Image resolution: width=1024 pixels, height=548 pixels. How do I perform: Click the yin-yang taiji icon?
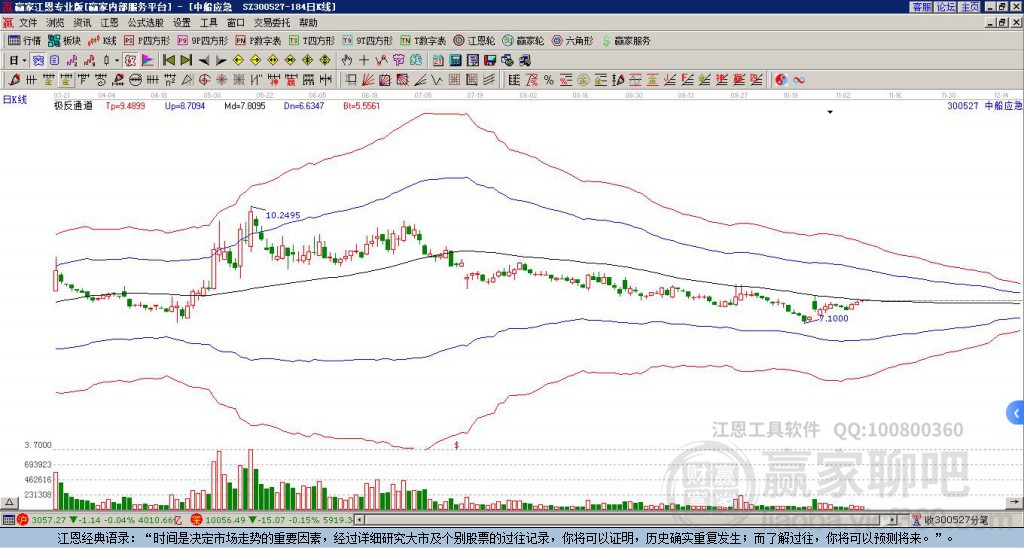tap(781, 80)
